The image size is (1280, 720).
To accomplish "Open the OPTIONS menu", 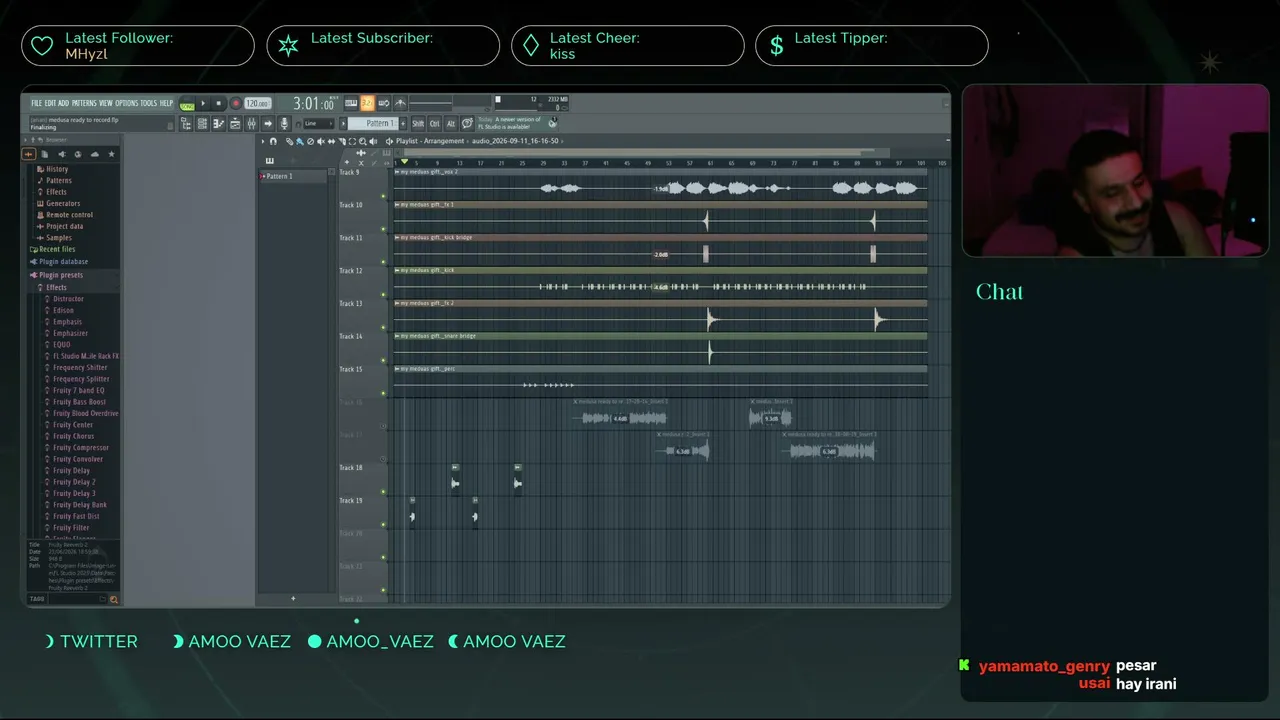I will (126, 103).
